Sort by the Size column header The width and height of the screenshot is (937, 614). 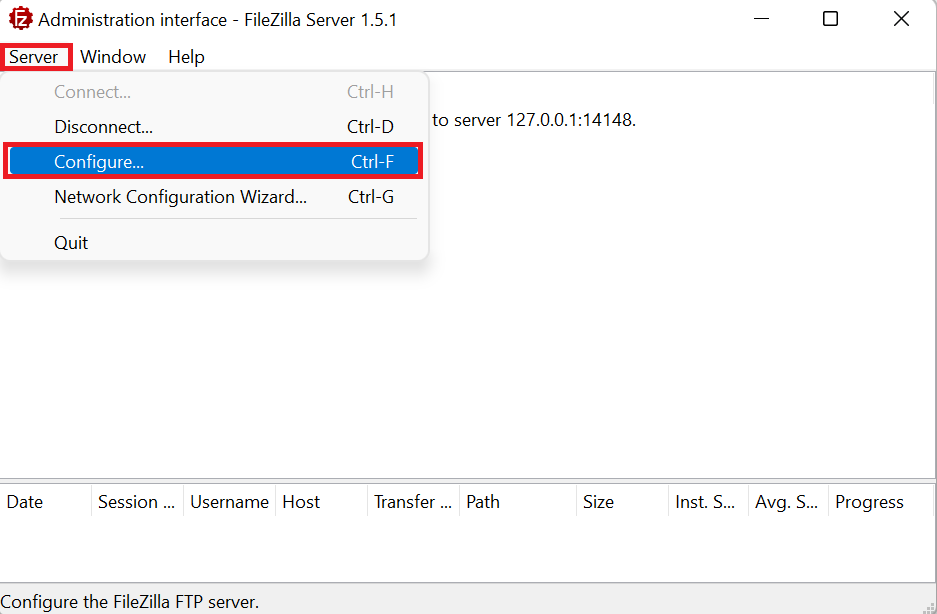[x=623, y=502]
